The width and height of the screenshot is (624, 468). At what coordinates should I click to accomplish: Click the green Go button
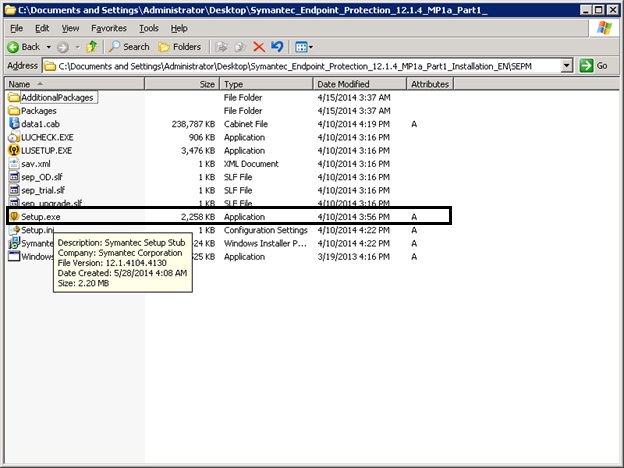pyautogui.click(x=594, y=66)
